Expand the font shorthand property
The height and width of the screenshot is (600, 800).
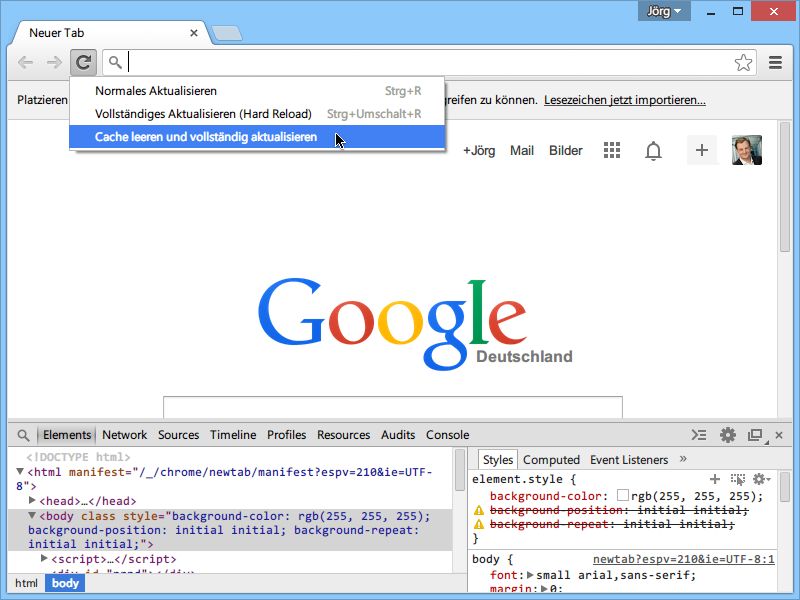[x=530, y=575]
